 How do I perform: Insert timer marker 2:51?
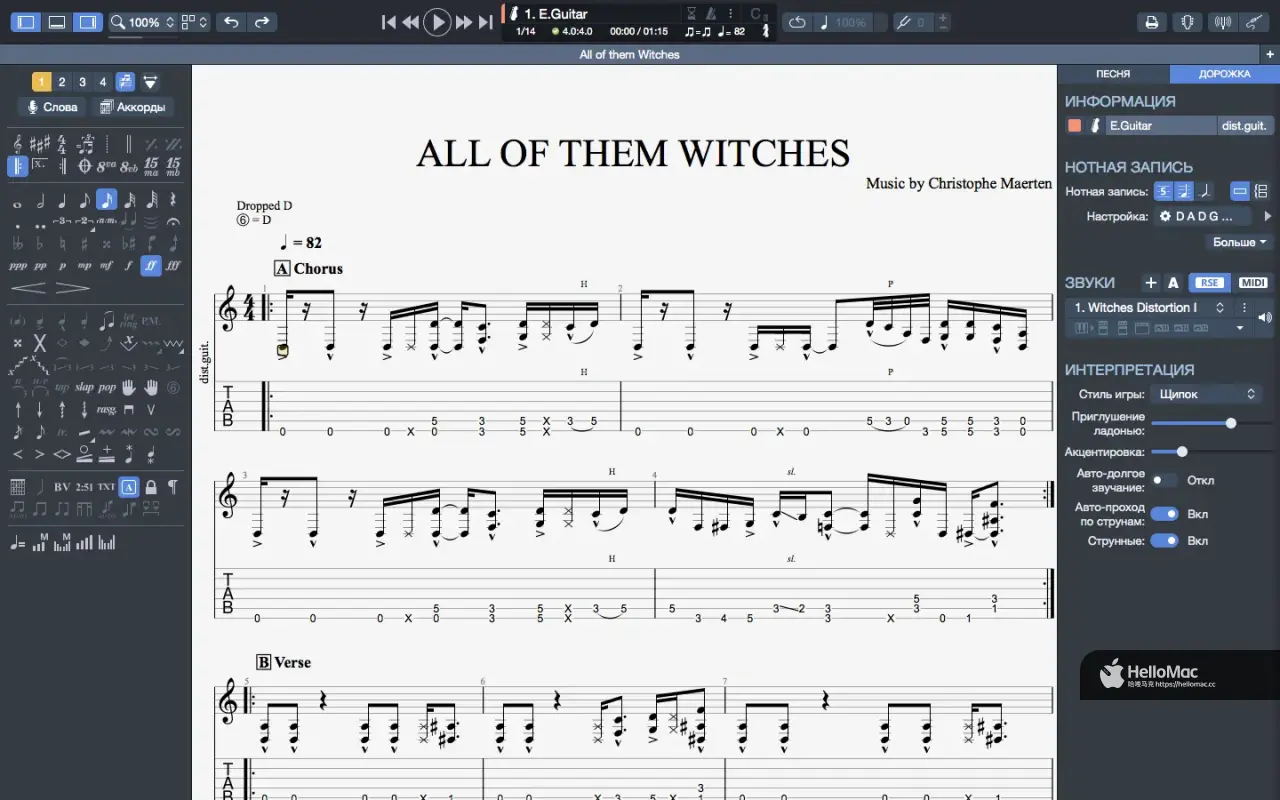[84, 487]
